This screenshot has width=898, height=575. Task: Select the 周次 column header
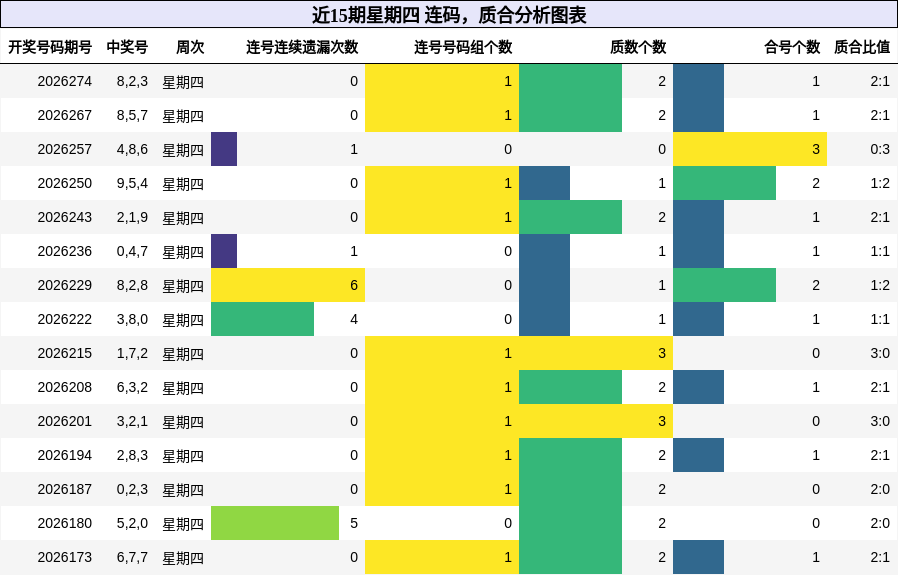point(190,47)
